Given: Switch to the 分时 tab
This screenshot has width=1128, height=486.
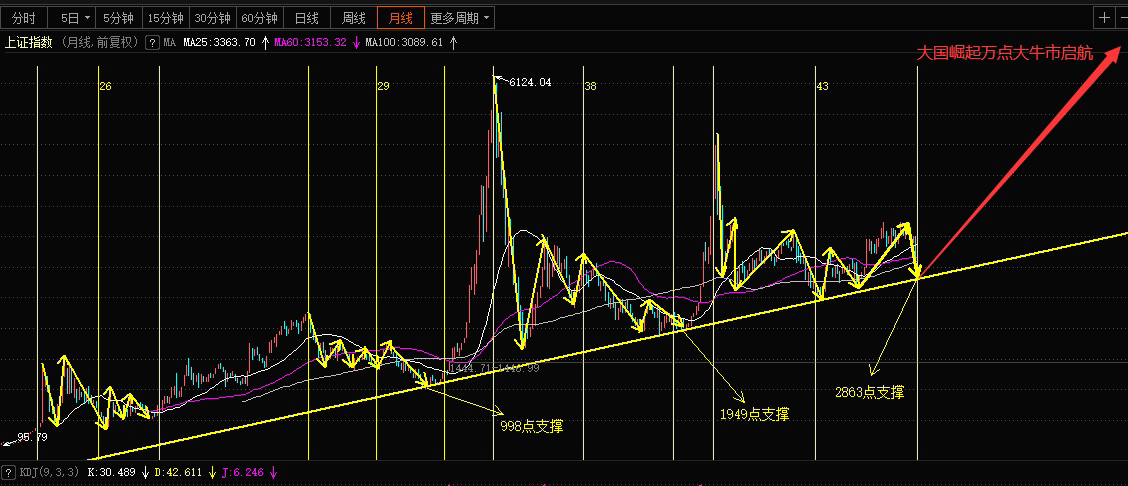Looking at the screenshot, I should point(24,17).
